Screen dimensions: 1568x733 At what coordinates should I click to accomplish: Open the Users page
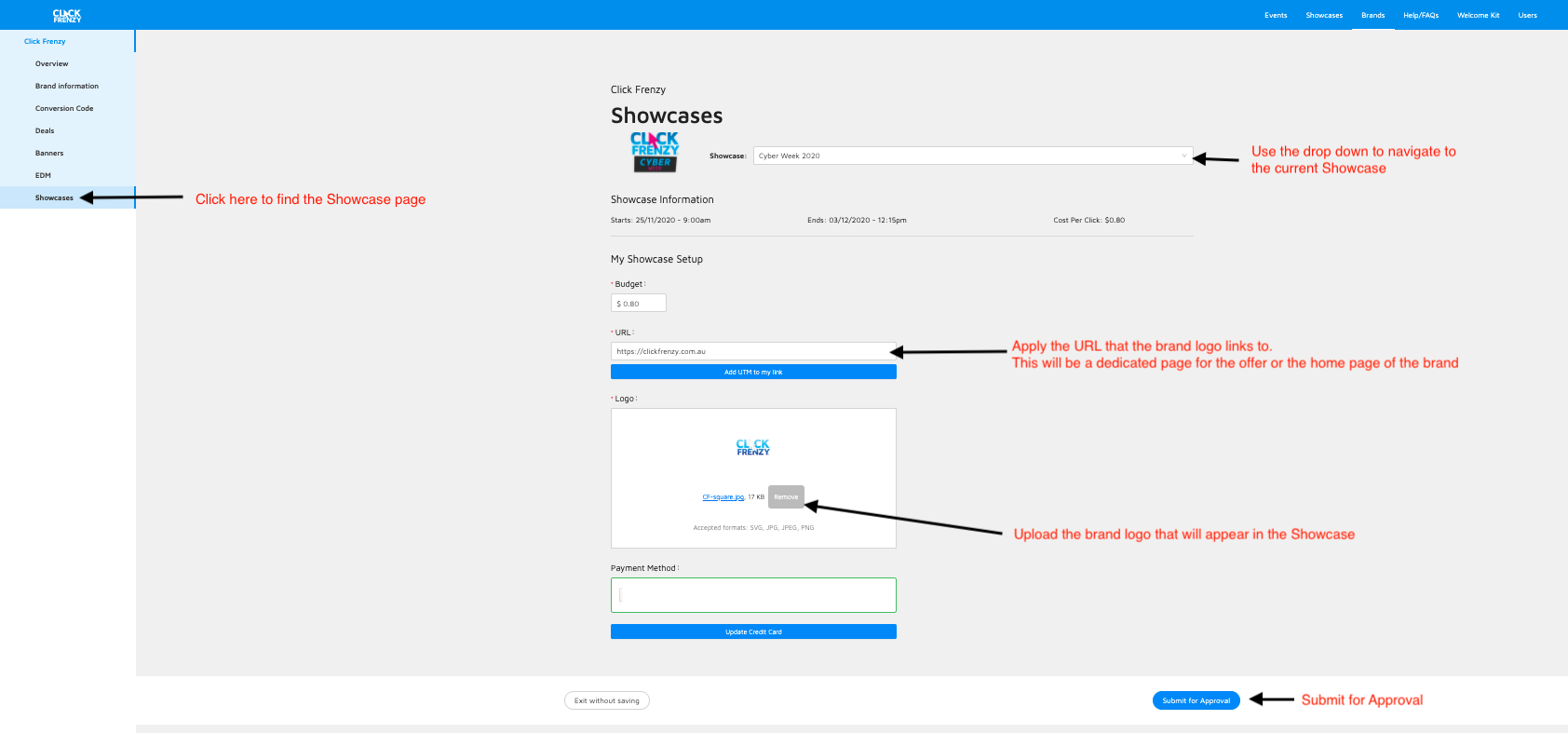(x=1527, y=15)
